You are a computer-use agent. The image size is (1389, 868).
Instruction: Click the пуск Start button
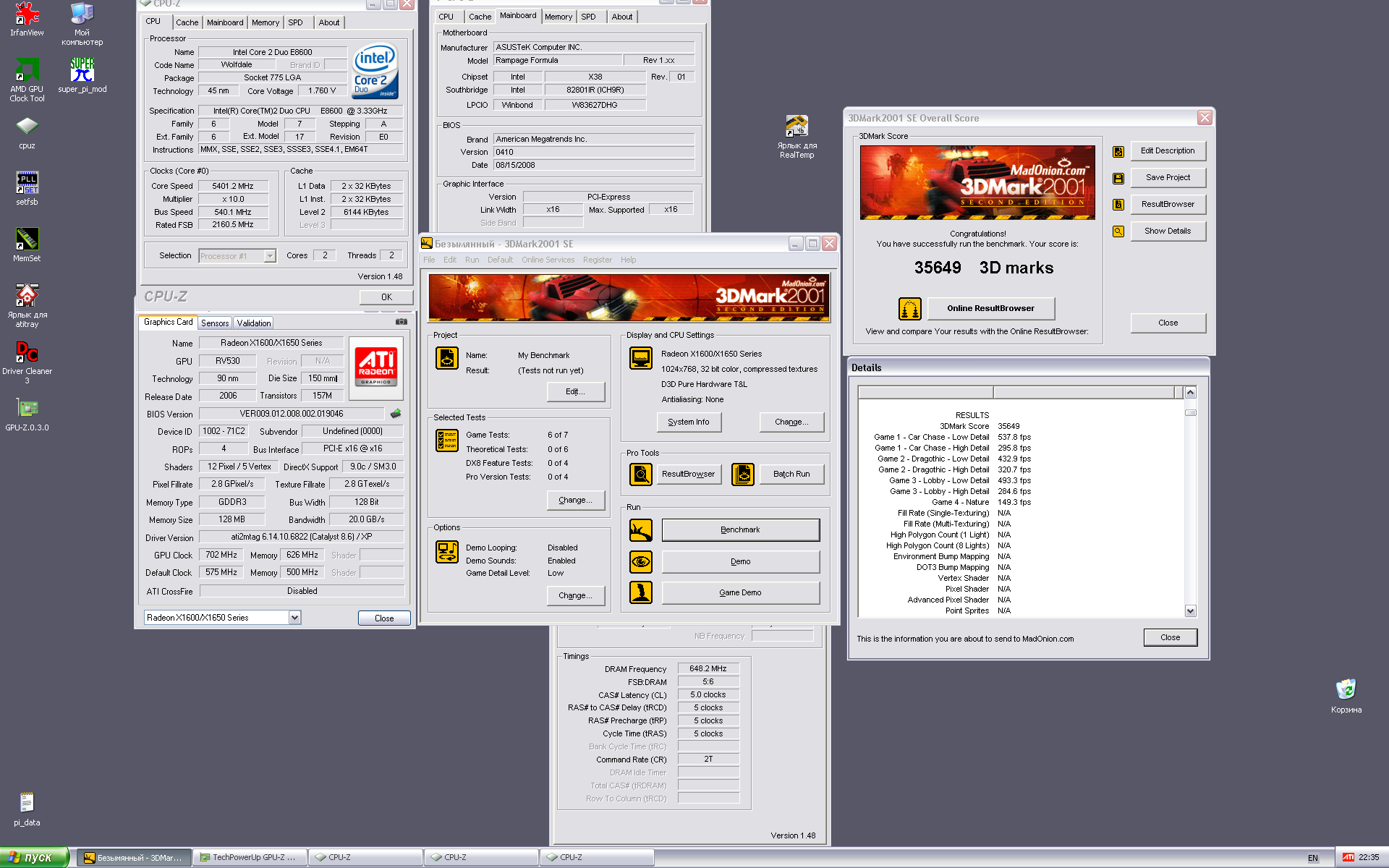[34, 857]
